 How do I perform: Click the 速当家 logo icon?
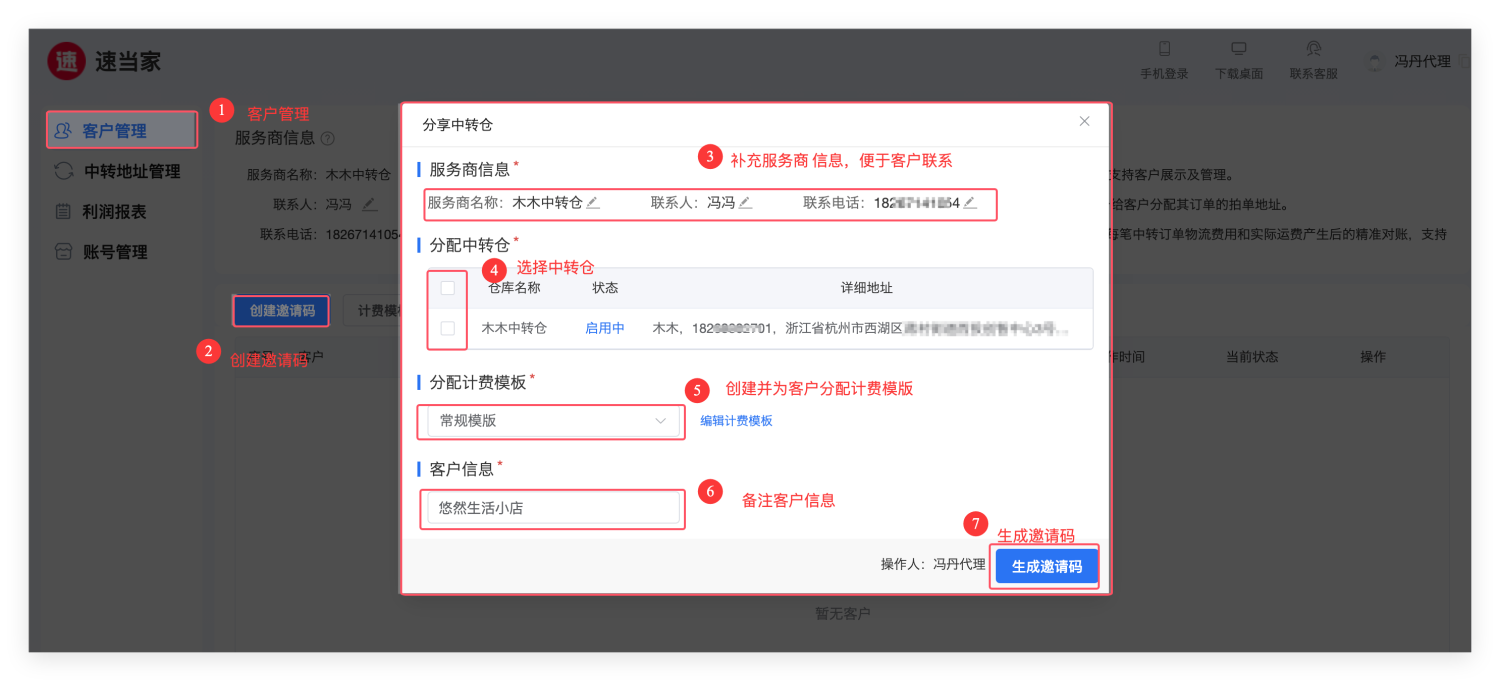click(x=66, y=61)
